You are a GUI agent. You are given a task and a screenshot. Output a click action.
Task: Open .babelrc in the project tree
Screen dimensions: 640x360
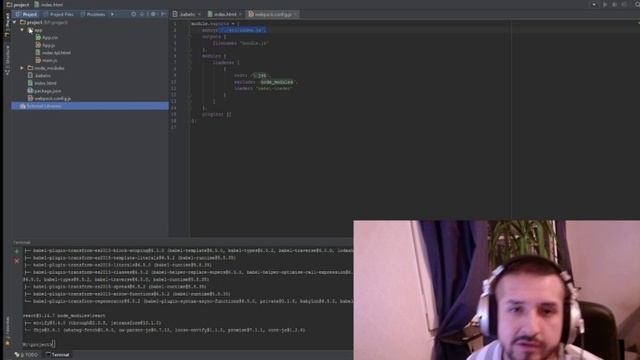(x=40, y=76)
